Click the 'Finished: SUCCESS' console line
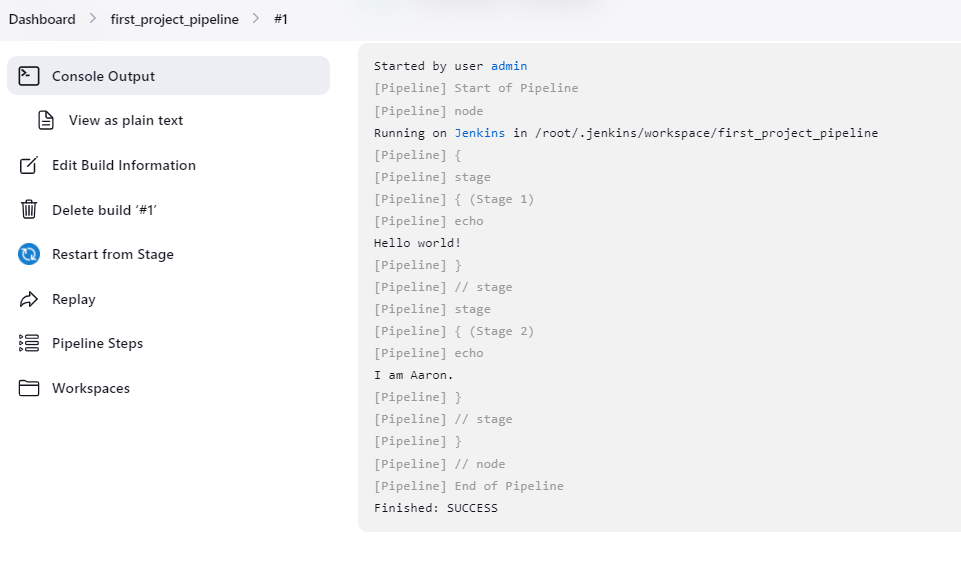The height and width of the screenshot is (576, 961). pos(436,508)
